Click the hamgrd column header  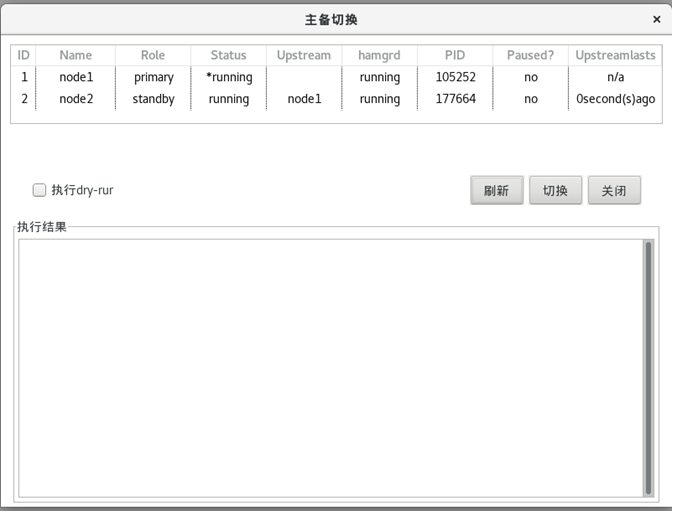[379, 55]
